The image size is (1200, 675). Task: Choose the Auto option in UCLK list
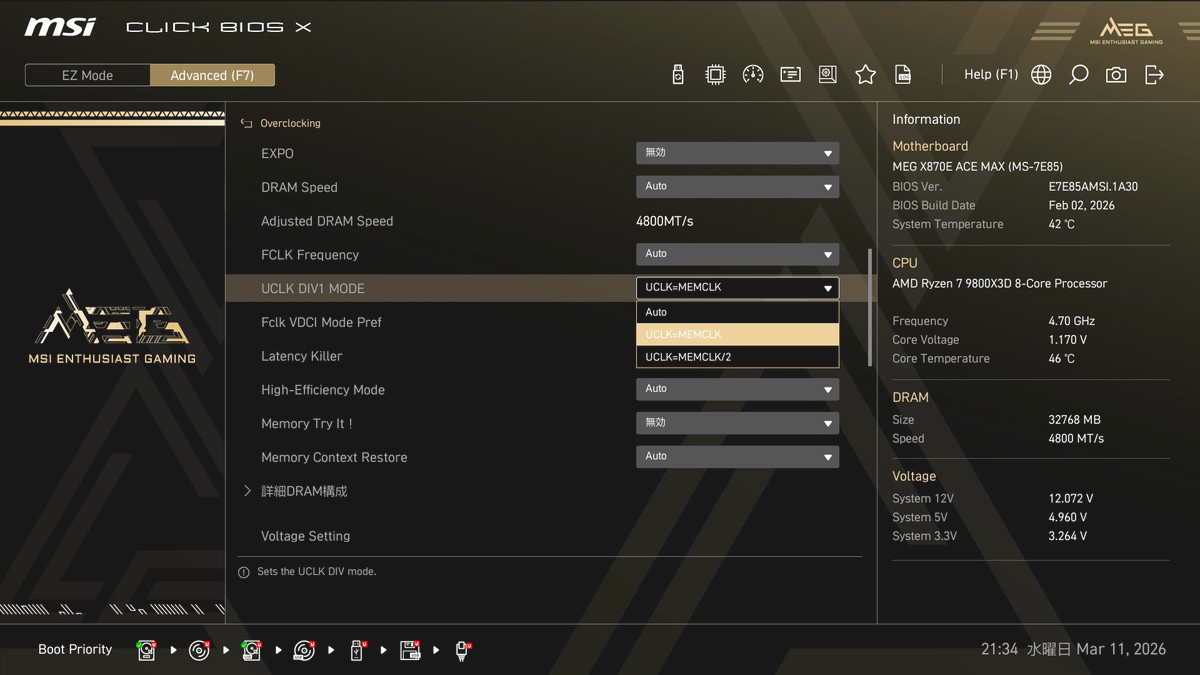click(x=737, y=312)
